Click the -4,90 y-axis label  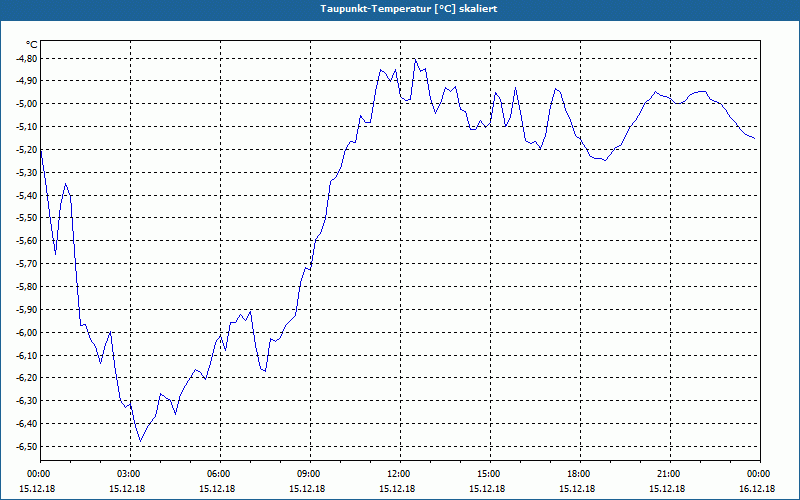click(27, 81)
